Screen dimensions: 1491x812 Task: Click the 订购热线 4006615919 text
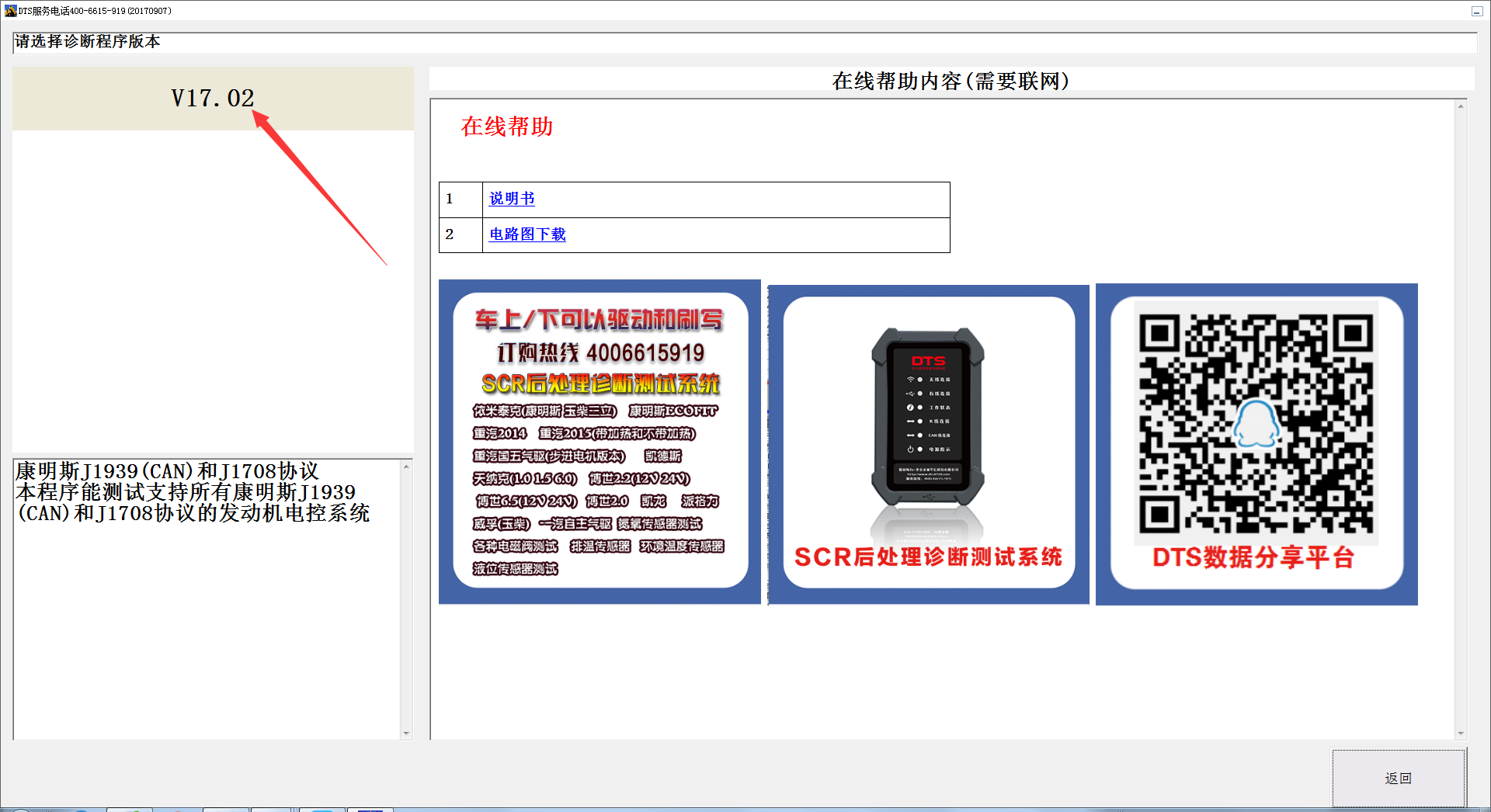600,353
